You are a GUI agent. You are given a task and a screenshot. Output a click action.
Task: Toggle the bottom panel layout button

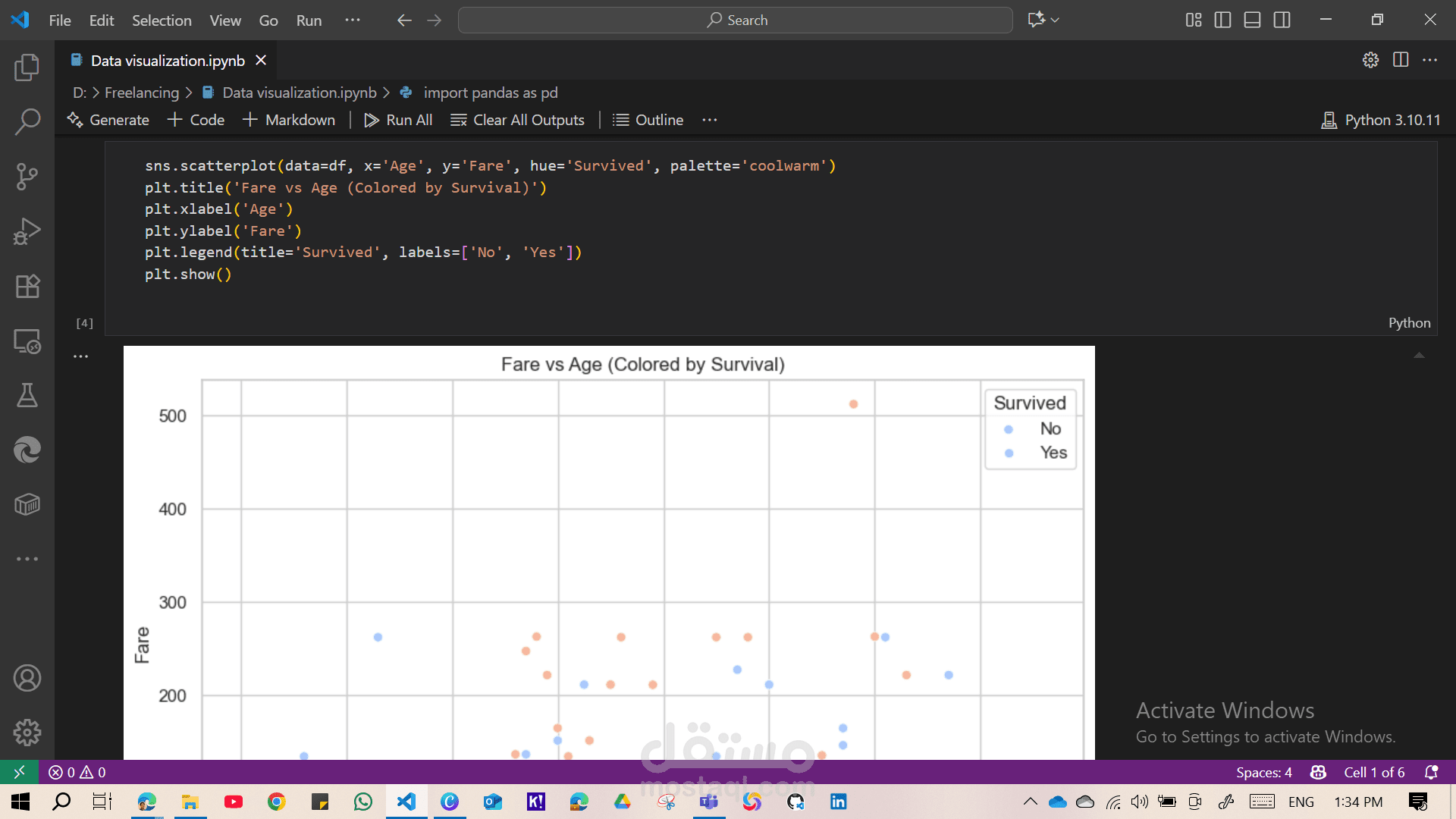pos(1252,20)
